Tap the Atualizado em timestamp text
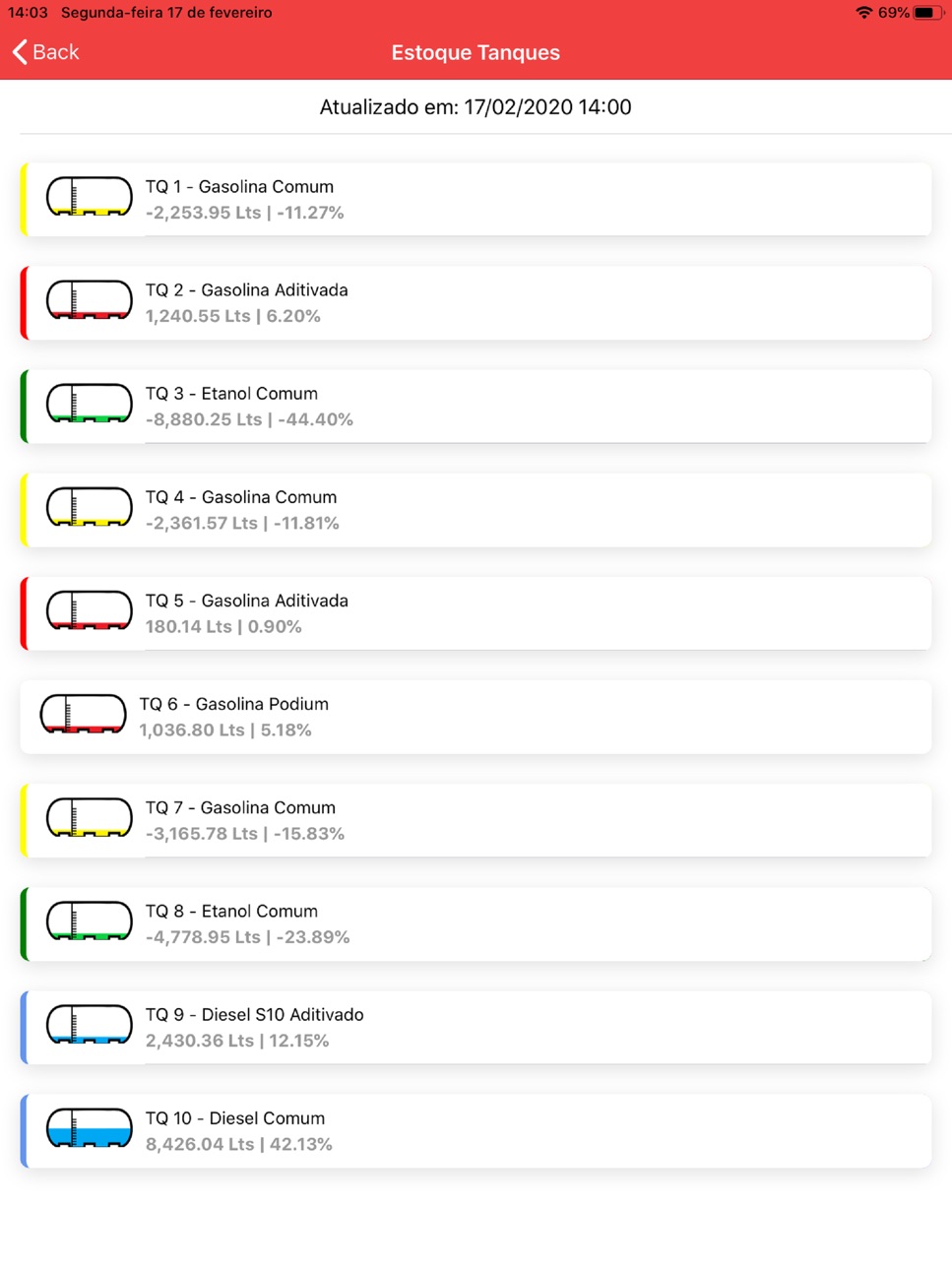952x1270 pixels. pos(476,107)
